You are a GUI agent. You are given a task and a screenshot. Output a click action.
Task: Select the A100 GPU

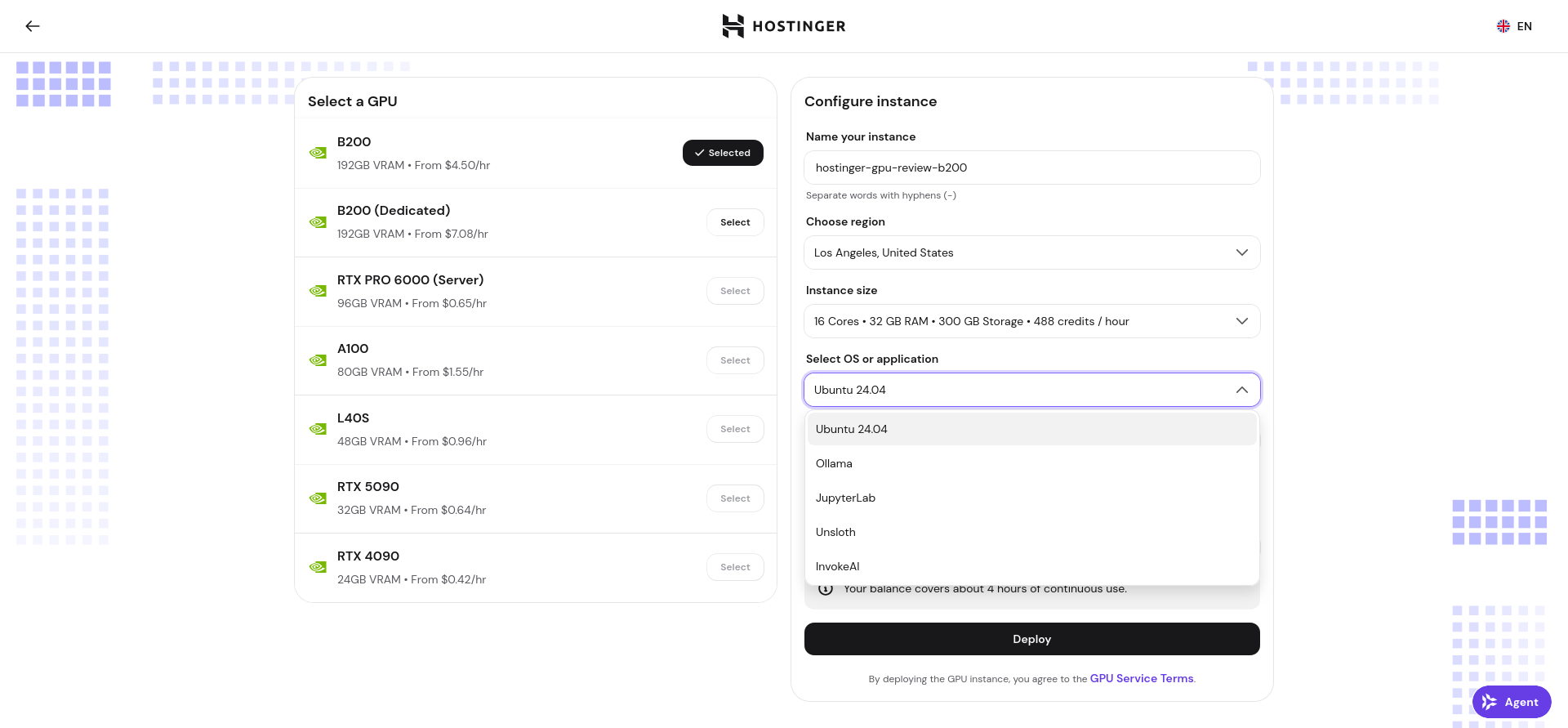click(735, 360)
